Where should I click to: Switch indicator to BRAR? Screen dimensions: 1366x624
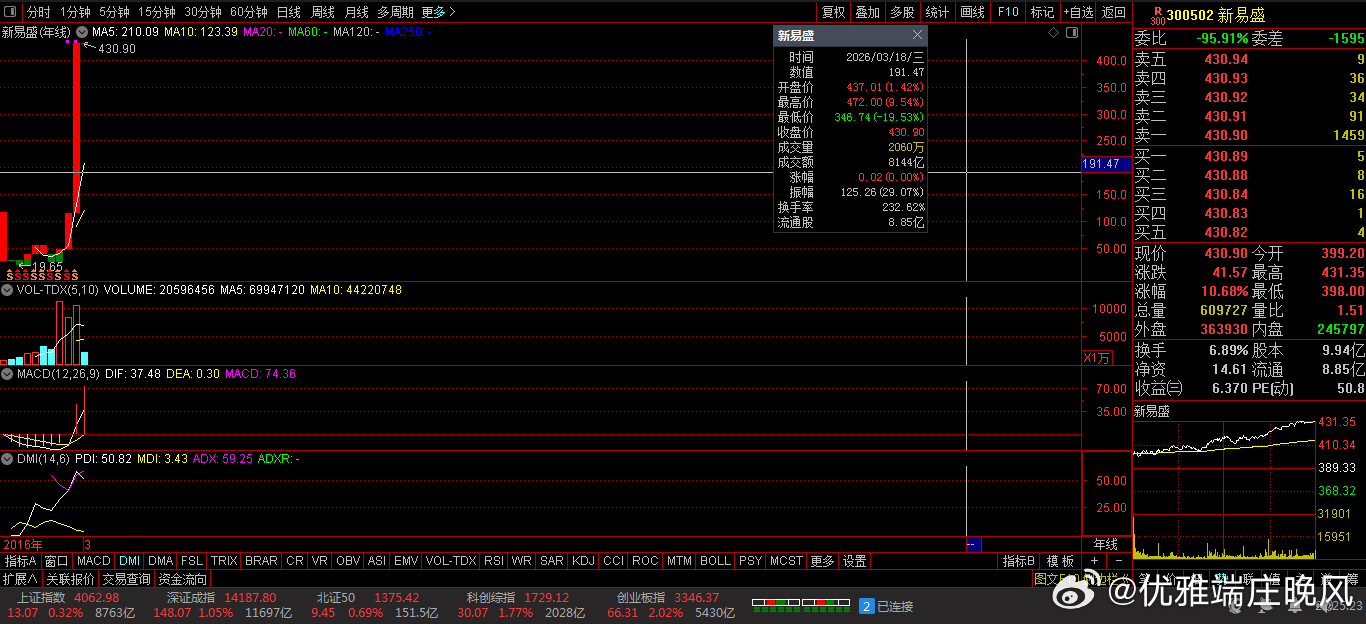(x=261, y=561)
